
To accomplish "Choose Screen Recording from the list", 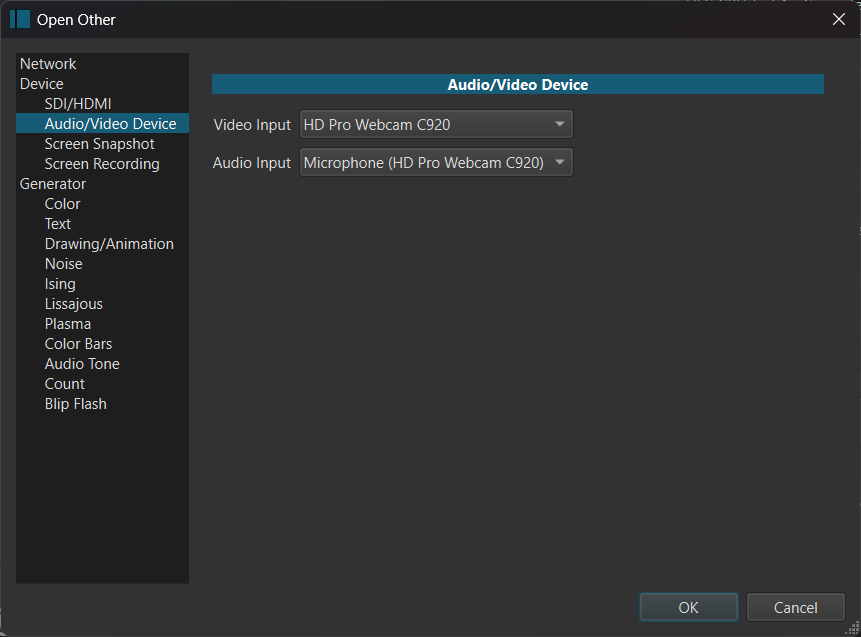I will [102, 164].
